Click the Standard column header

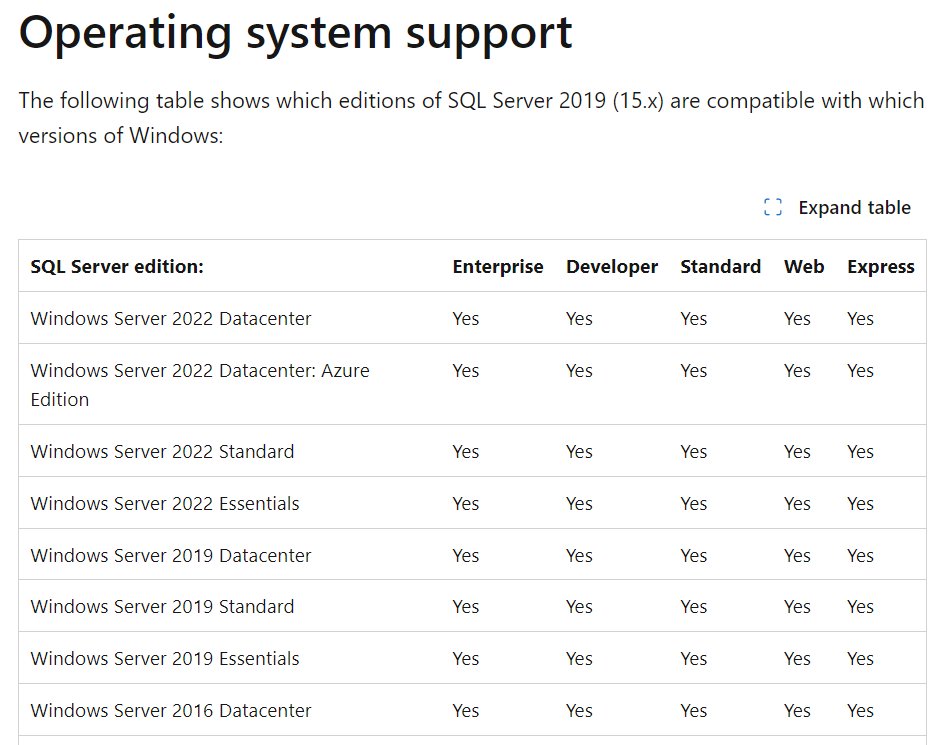720,267
